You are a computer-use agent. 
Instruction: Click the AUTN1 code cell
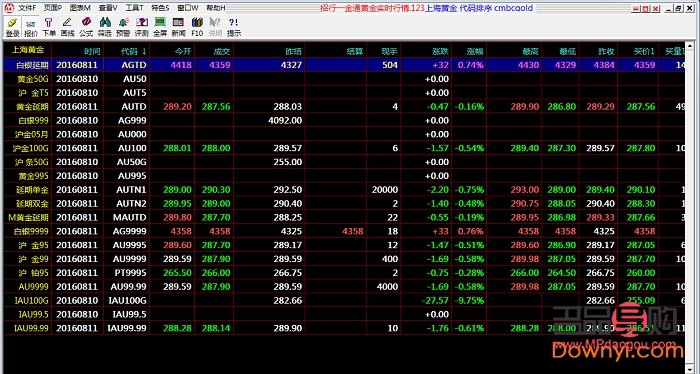tap(132, 190)
